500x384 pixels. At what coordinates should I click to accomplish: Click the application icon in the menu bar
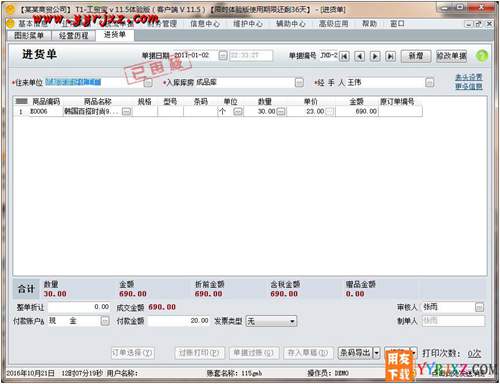(x=11, y=24)
